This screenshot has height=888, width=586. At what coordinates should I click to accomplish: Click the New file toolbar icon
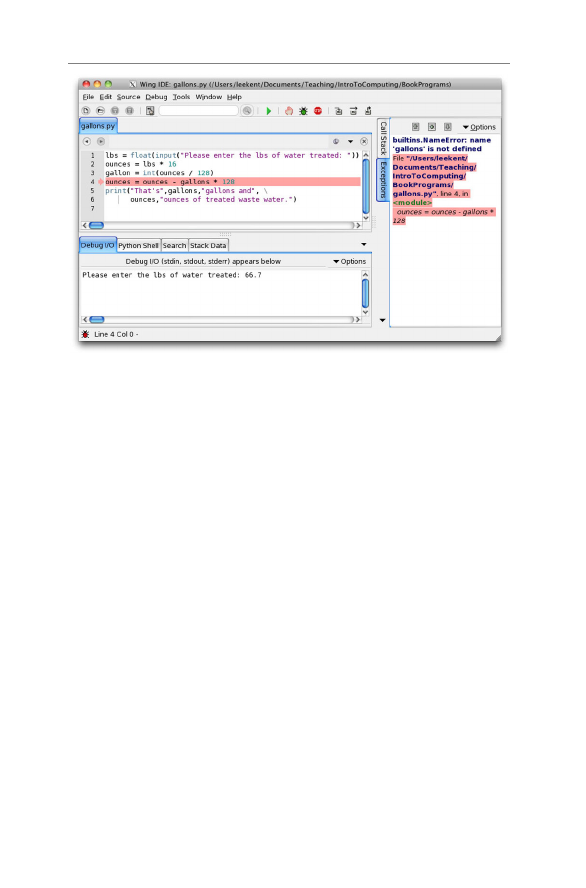coord(86,111)
